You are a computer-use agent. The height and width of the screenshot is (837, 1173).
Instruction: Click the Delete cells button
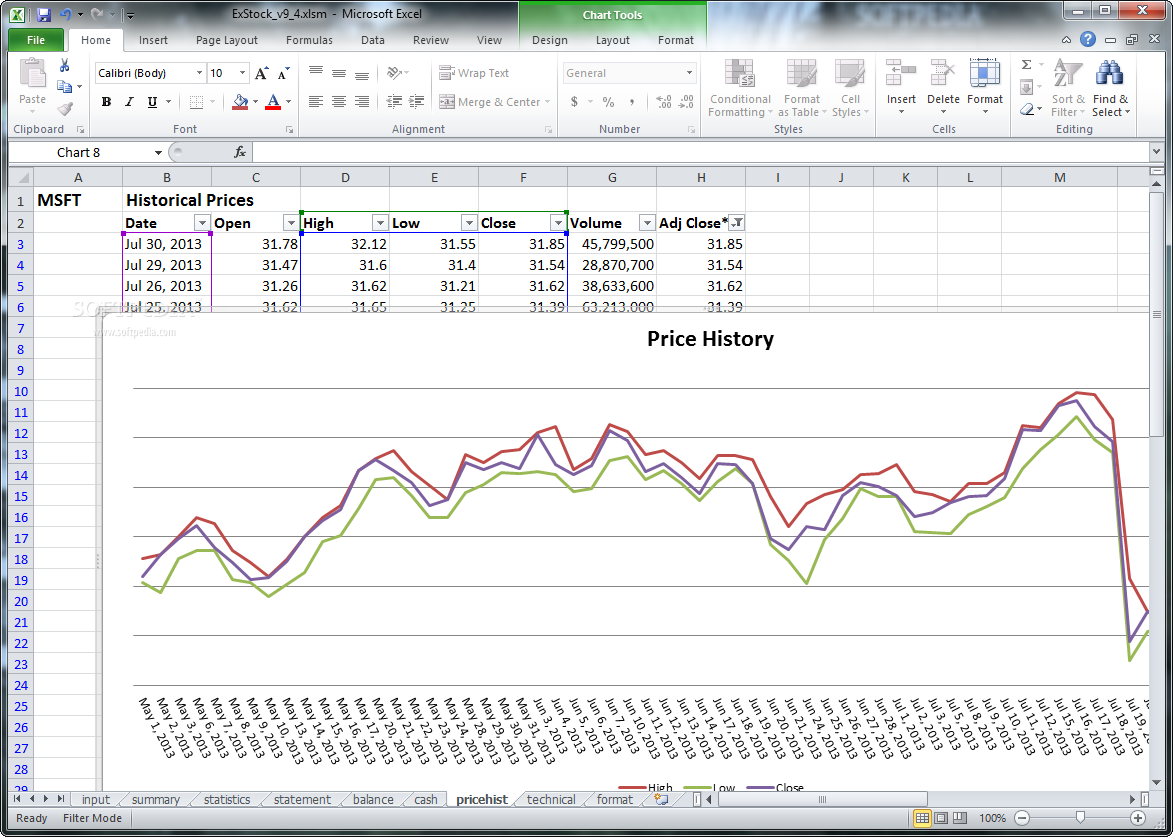click(943, 88)
